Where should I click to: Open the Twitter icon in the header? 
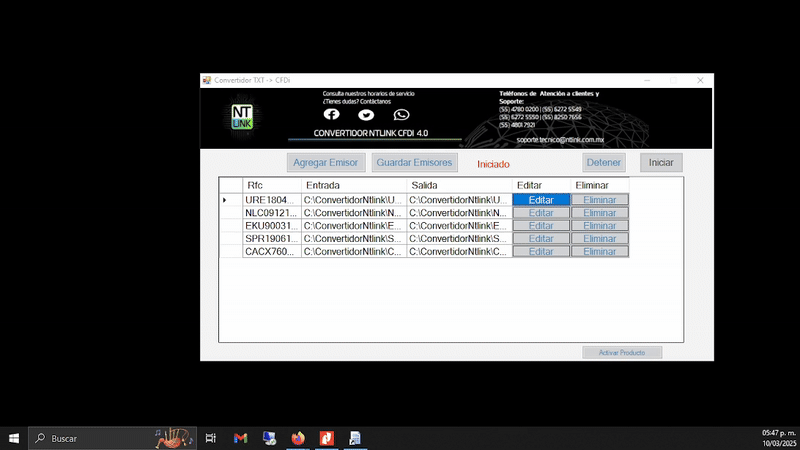(x=366, y=115)
